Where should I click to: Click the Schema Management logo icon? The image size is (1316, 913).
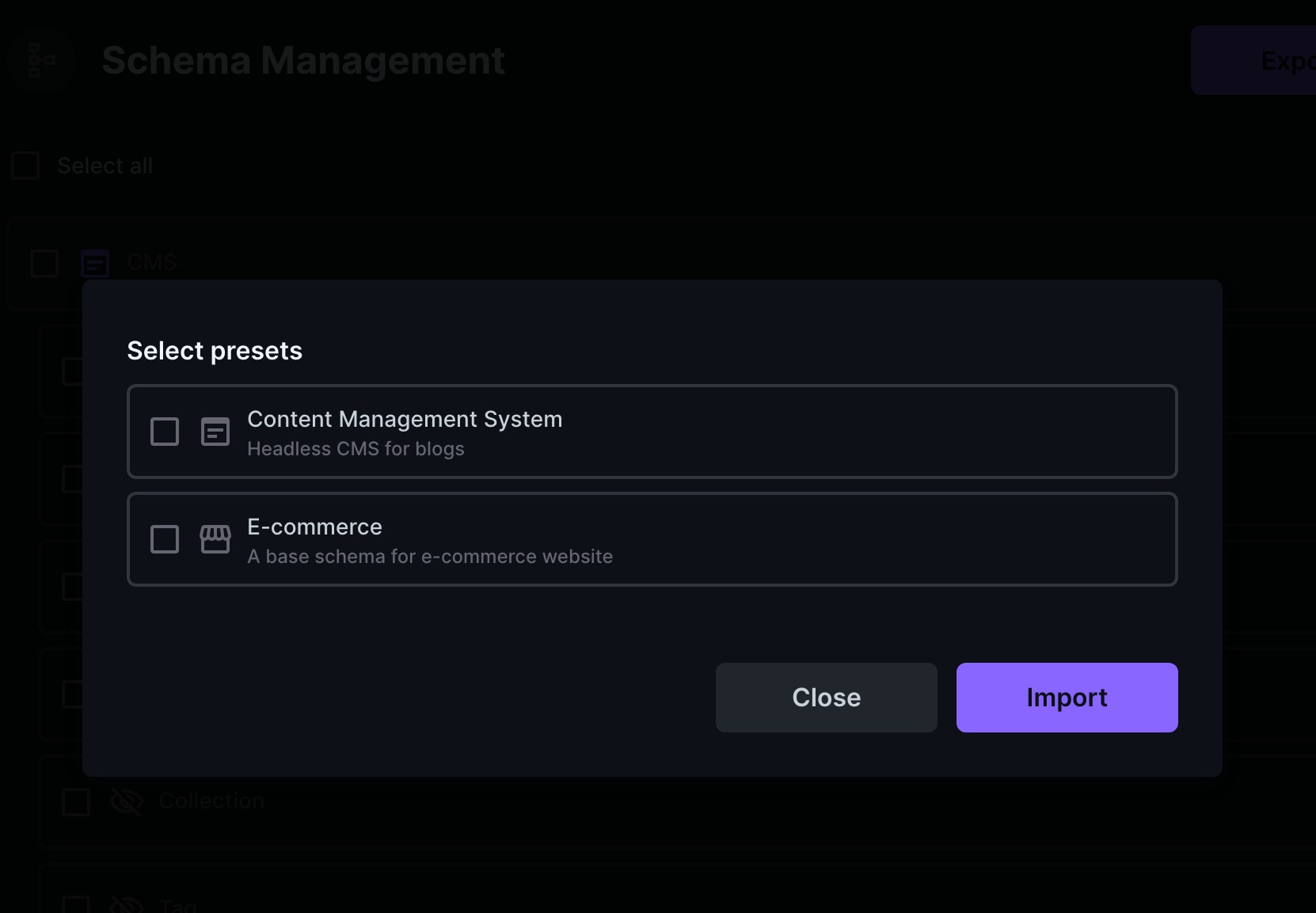point(41,60)
